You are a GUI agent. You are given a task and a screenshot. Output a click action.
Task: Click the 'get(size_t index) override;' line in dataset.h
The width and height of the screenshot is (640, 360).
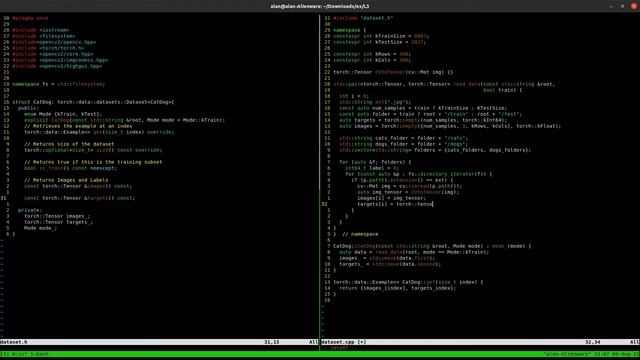[99, 132]
